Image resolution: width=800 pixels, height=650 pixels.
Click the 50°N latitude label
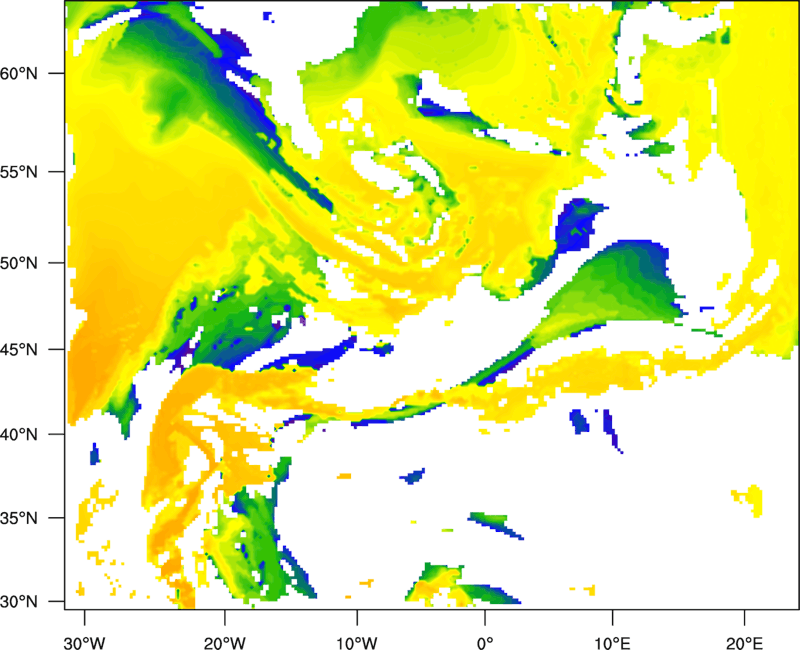pos(19,263)
